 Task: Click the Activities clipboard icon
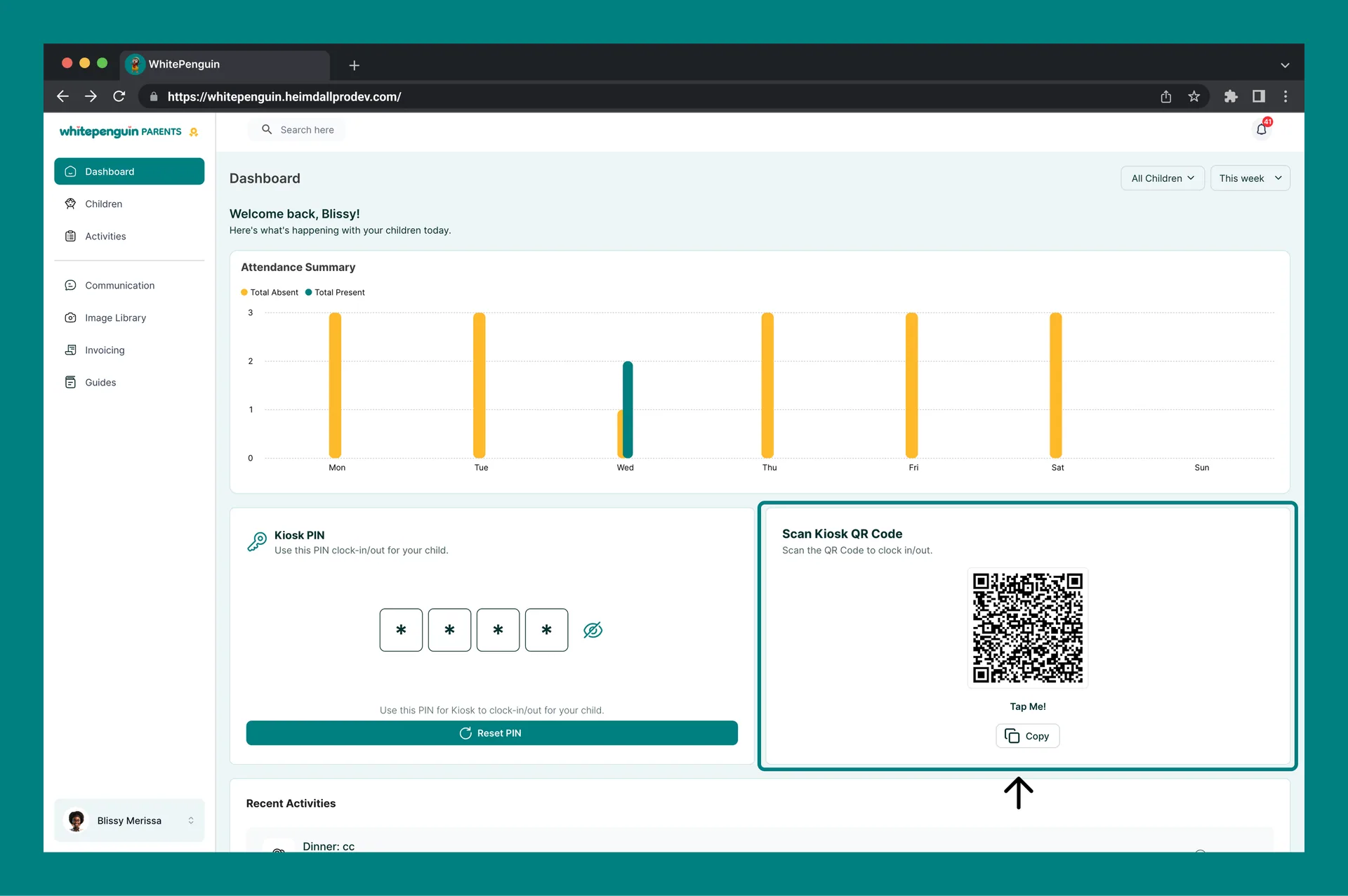coord(70,236)
